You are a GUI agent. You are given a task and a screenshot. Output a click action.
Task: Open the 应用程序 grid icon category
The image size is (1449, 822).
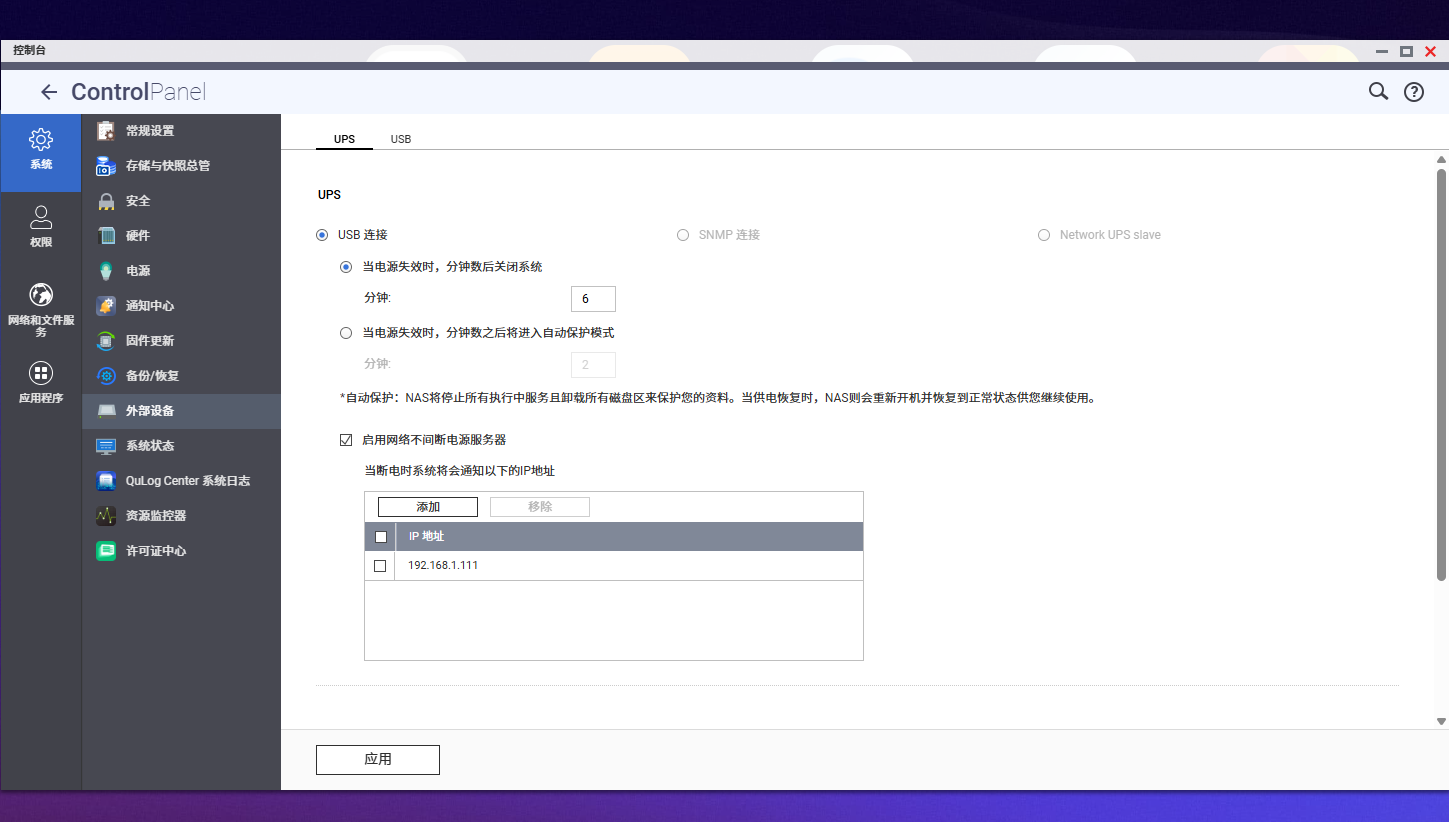[41, 373]
